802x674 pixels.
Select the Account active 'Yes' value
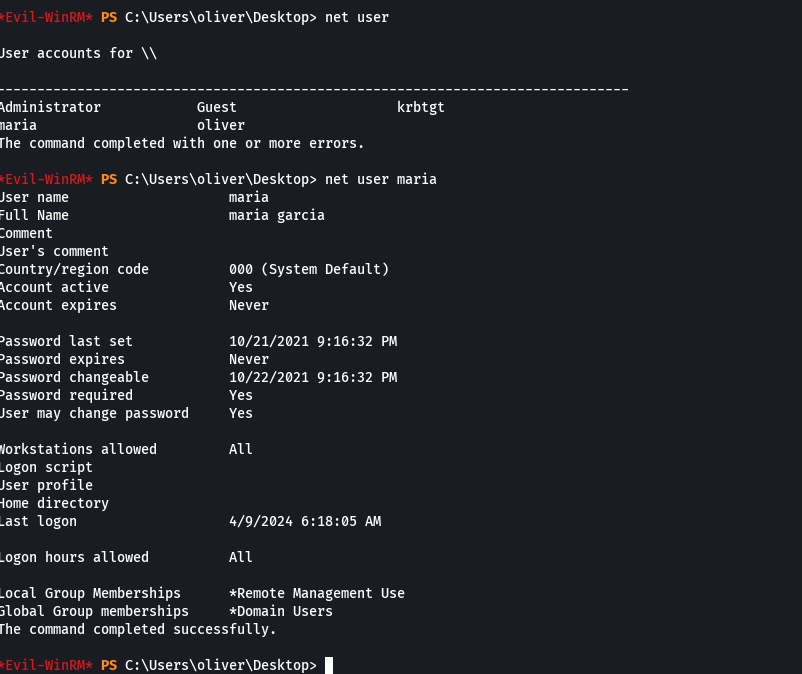pyautogui.click(x=240, y=287)
